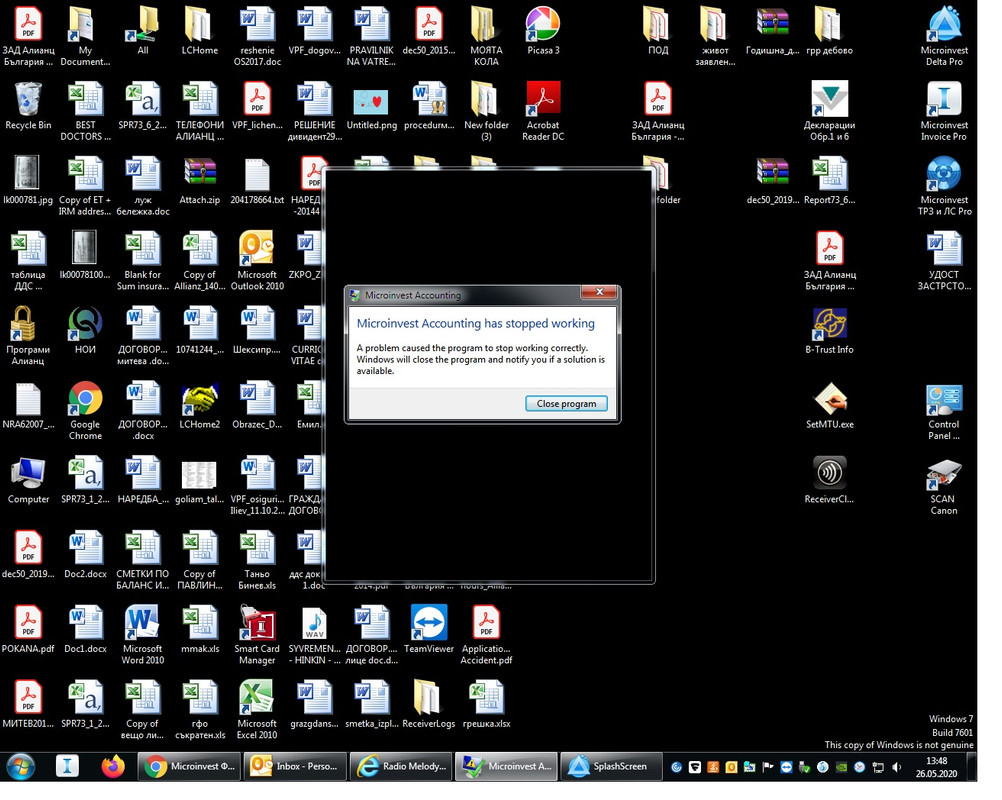Viewport: 1002px width, 800px height.
Task: Select the 204178664.txt text file
Action: (257, 181)
